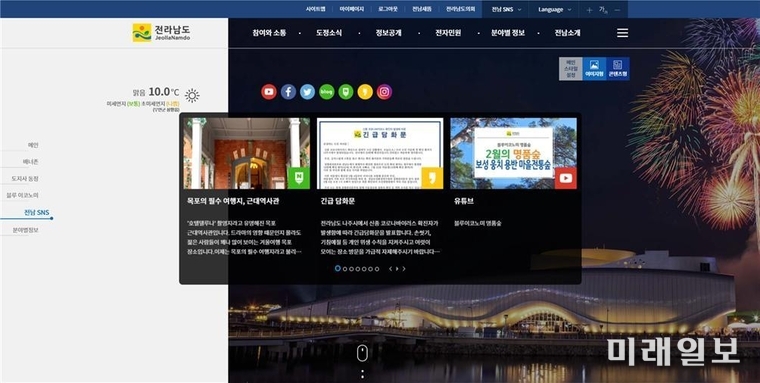Switch main style to 이미지형
760x383 pixels.
[594, 69]
